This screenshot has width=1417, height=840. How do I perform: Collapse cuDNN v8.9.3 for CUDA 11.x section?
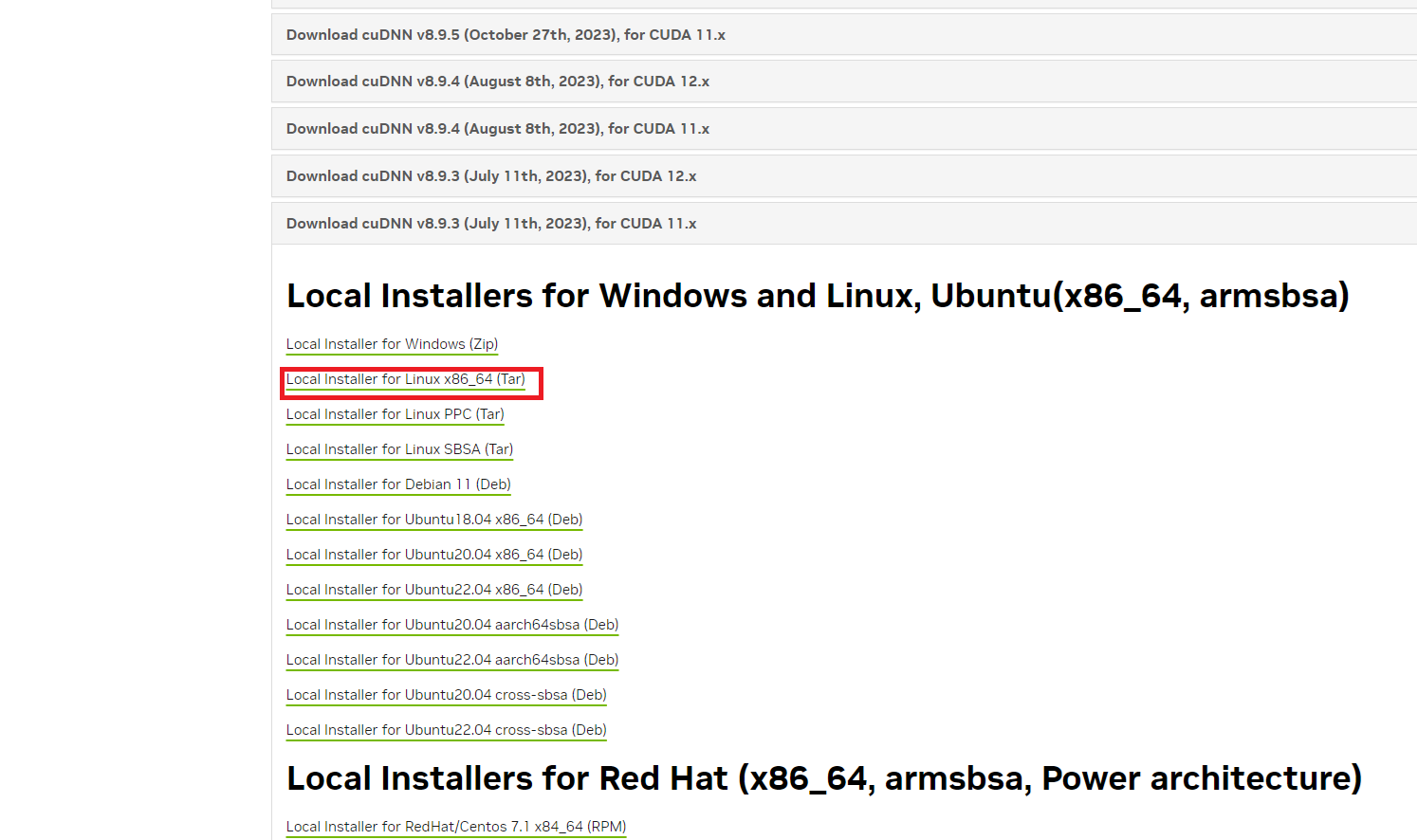(844, 224)
